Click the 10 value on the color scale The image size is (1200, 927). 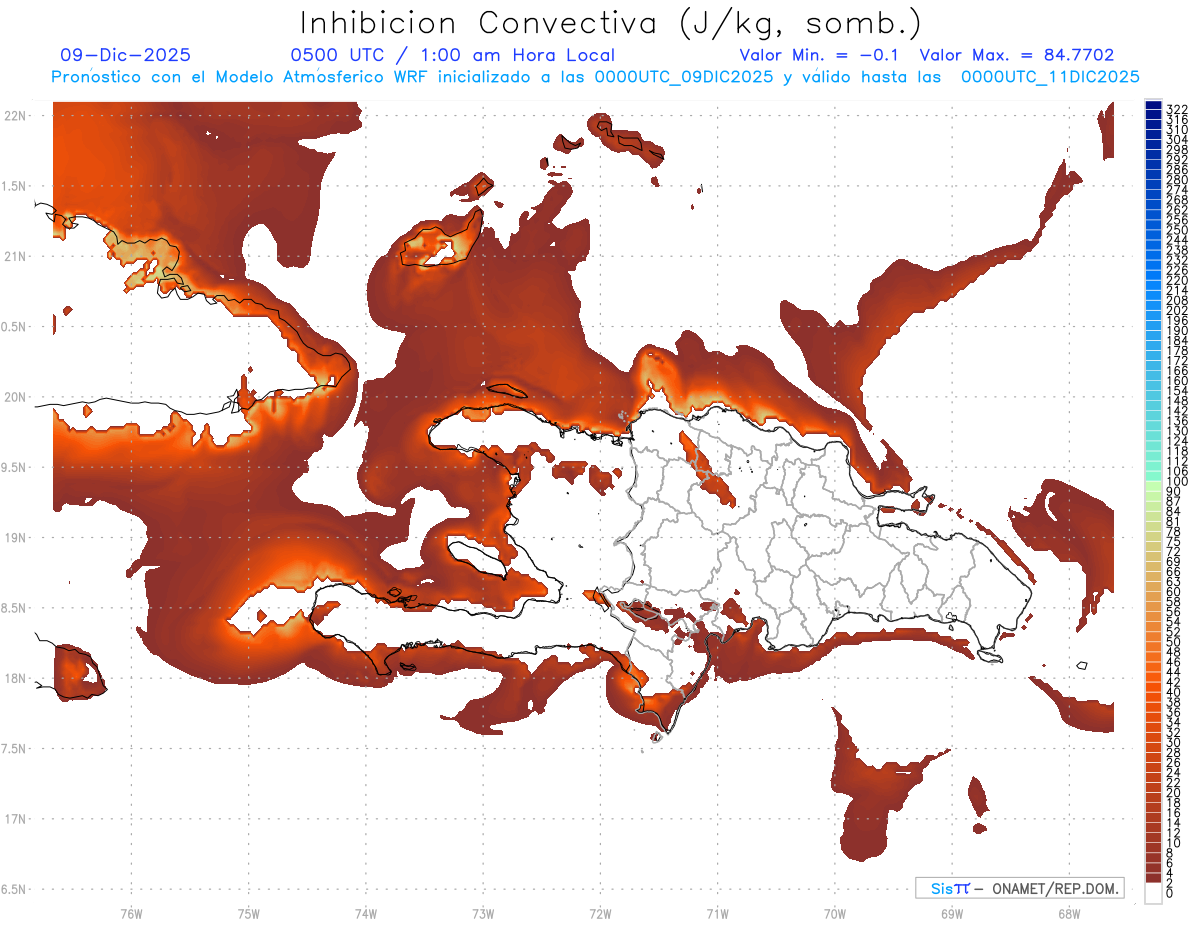(x=1173, y=843)
